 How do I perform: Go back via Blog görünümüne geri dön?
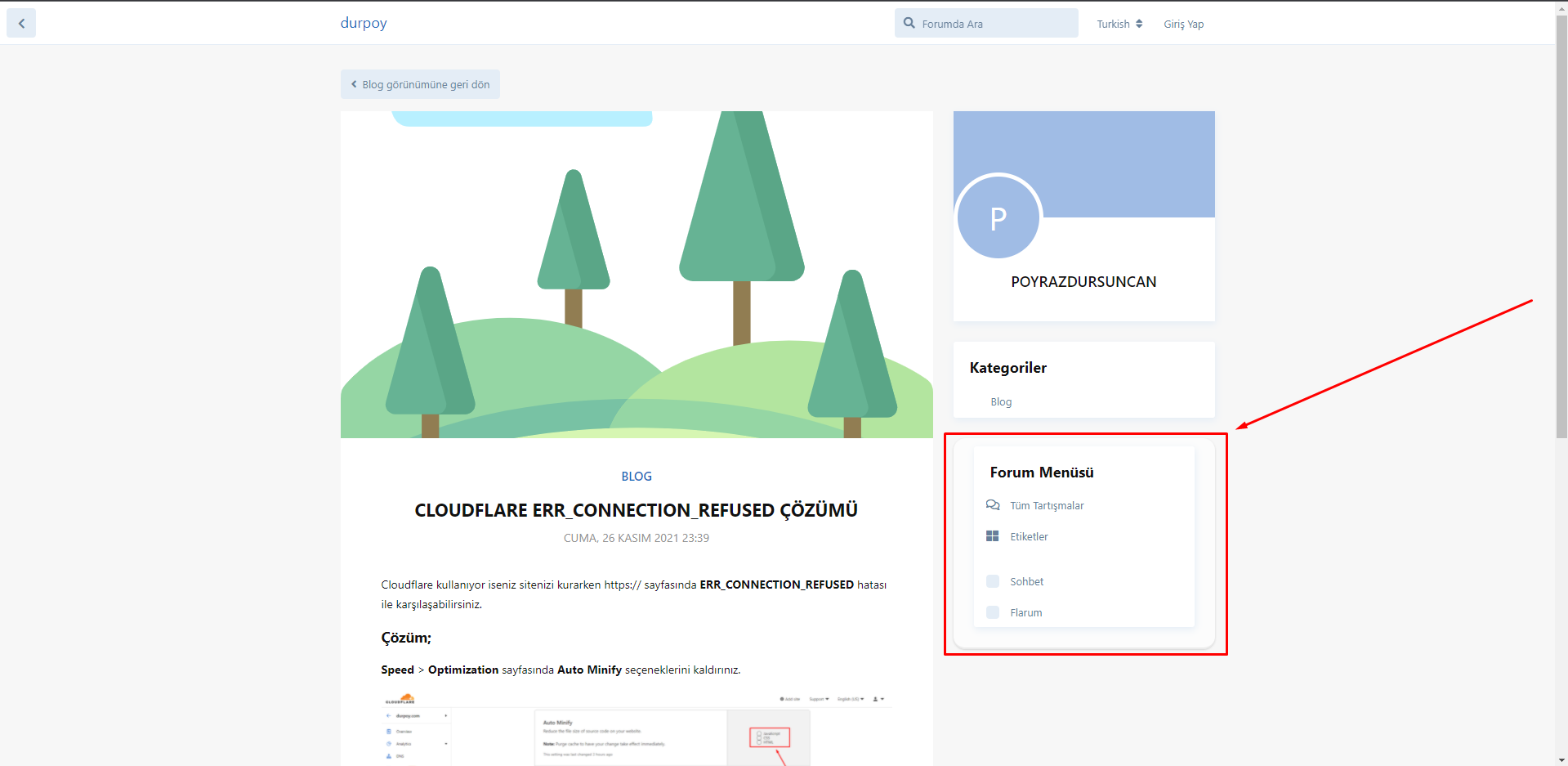point(420,84)
